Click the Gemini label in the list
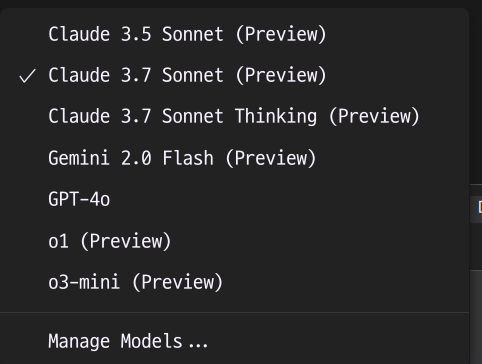The height and width of the screenshot is (364, 482). coord(79,158)
